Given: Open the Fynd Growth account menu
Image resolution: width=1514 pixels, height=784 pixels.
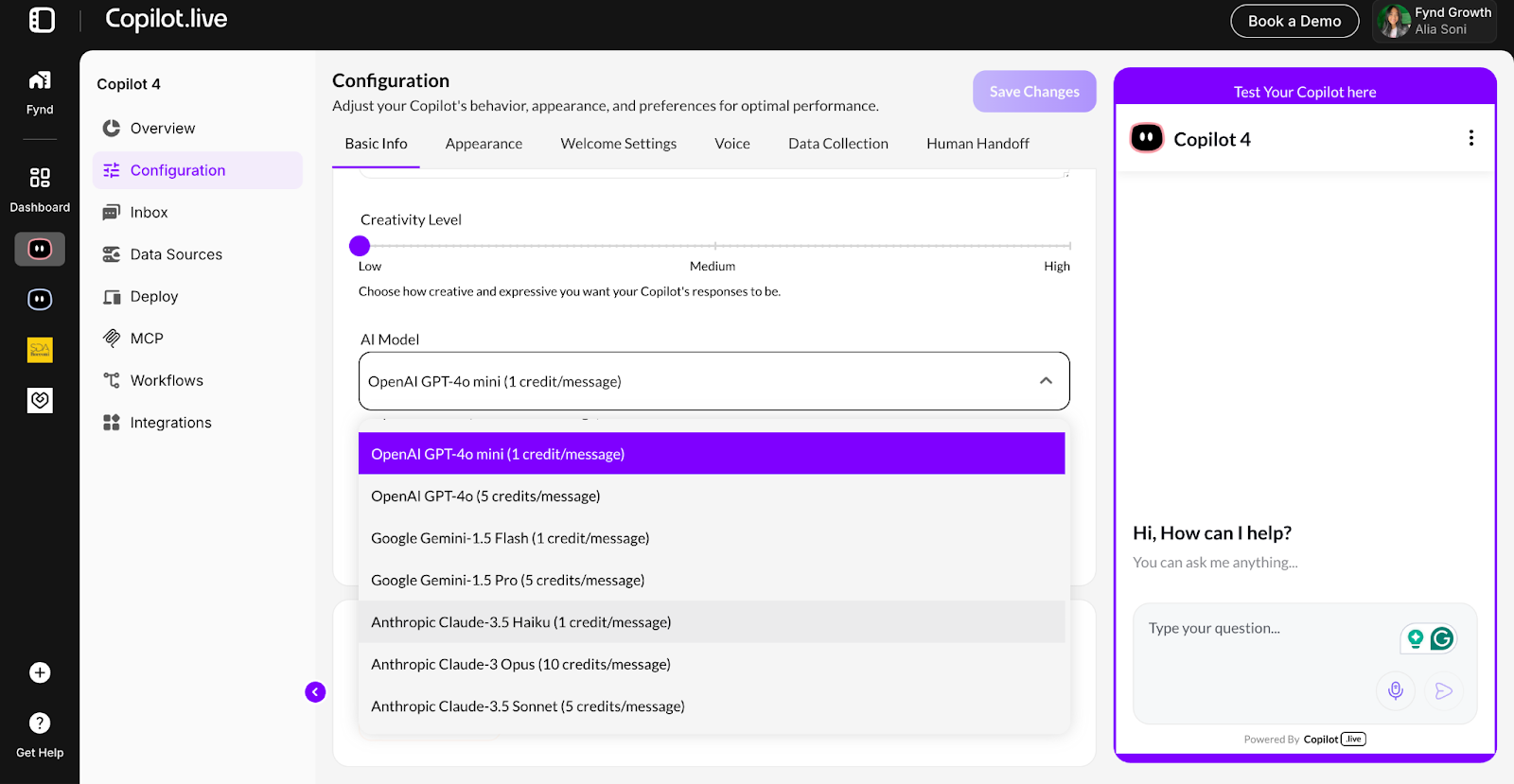Looking at the screenshot, I should [1435, 21].
